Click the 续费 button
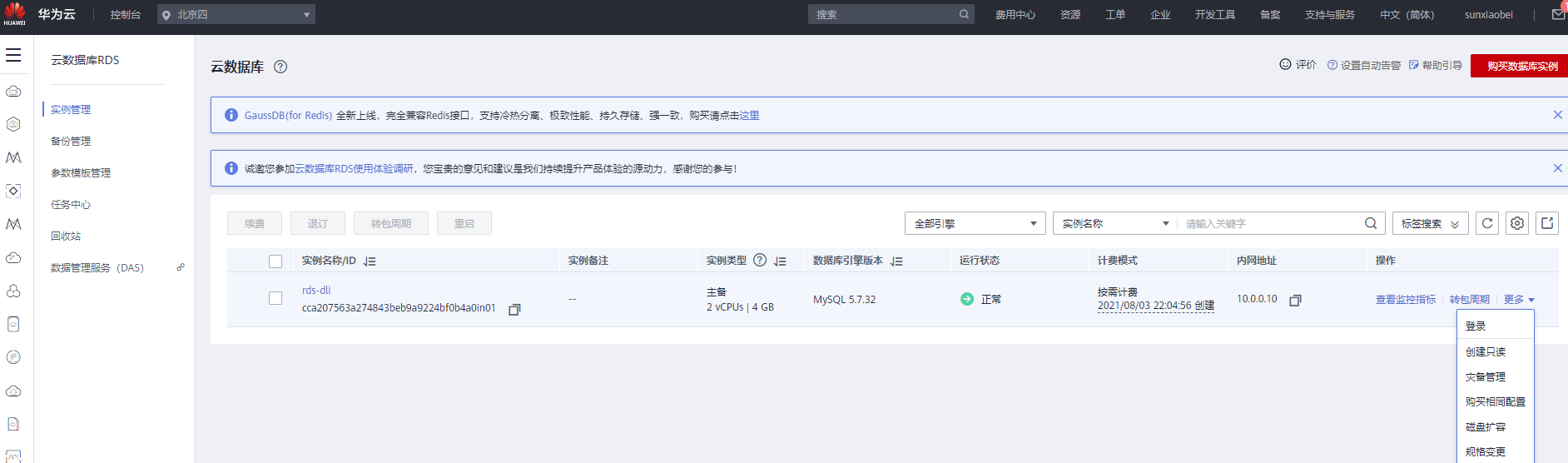This screenshot has height=463, width=1568. coord(255,223)
